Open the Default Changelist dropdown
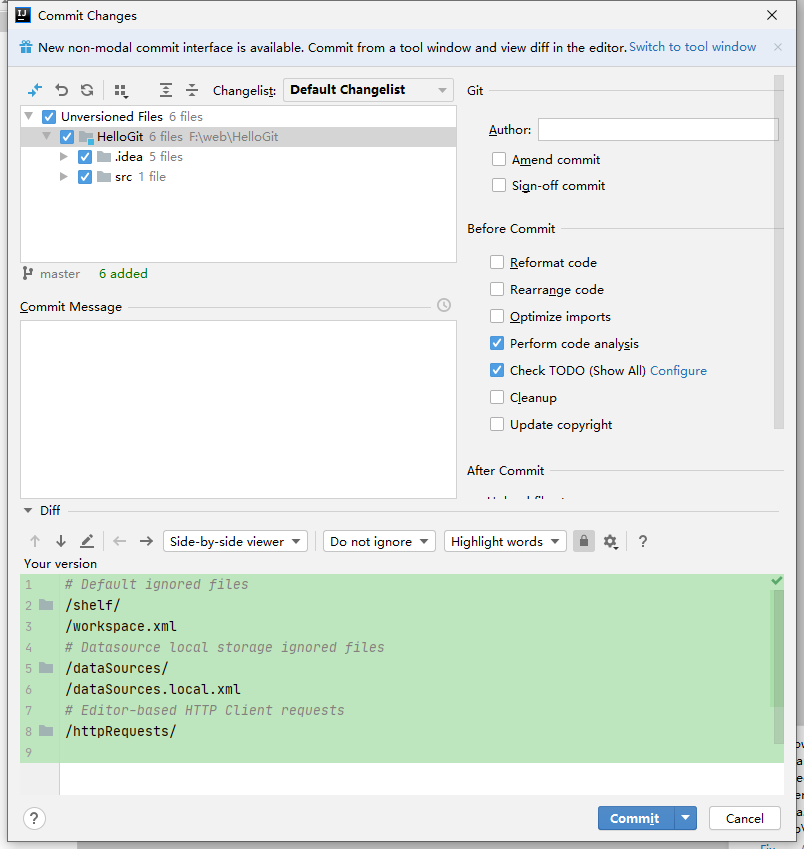Image resolution: width=804 pixels, height=849 pixels. pos(368,90)
